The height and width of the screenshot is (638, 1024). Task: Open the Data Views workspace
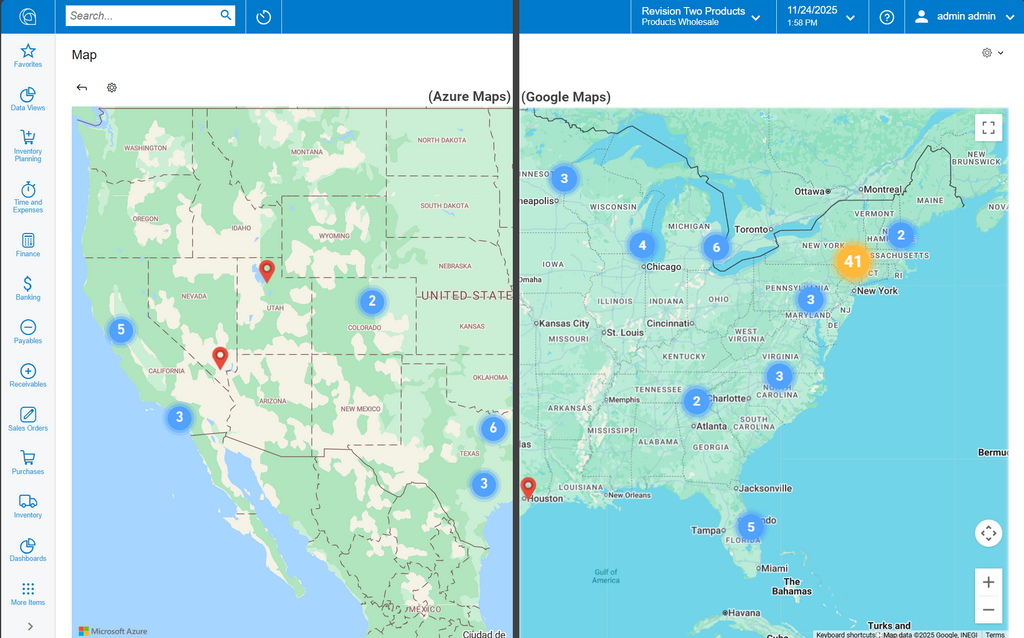(x=28, y=99)
